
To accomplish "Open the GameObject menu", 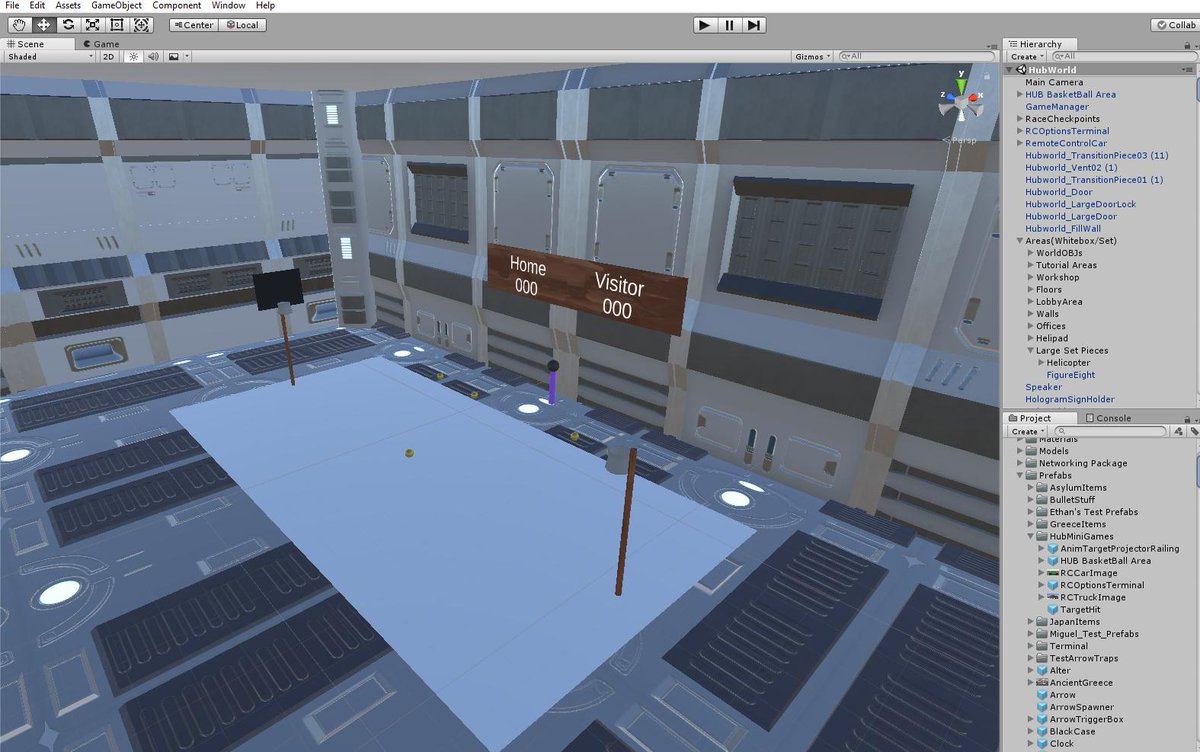I will coord(116,6).
